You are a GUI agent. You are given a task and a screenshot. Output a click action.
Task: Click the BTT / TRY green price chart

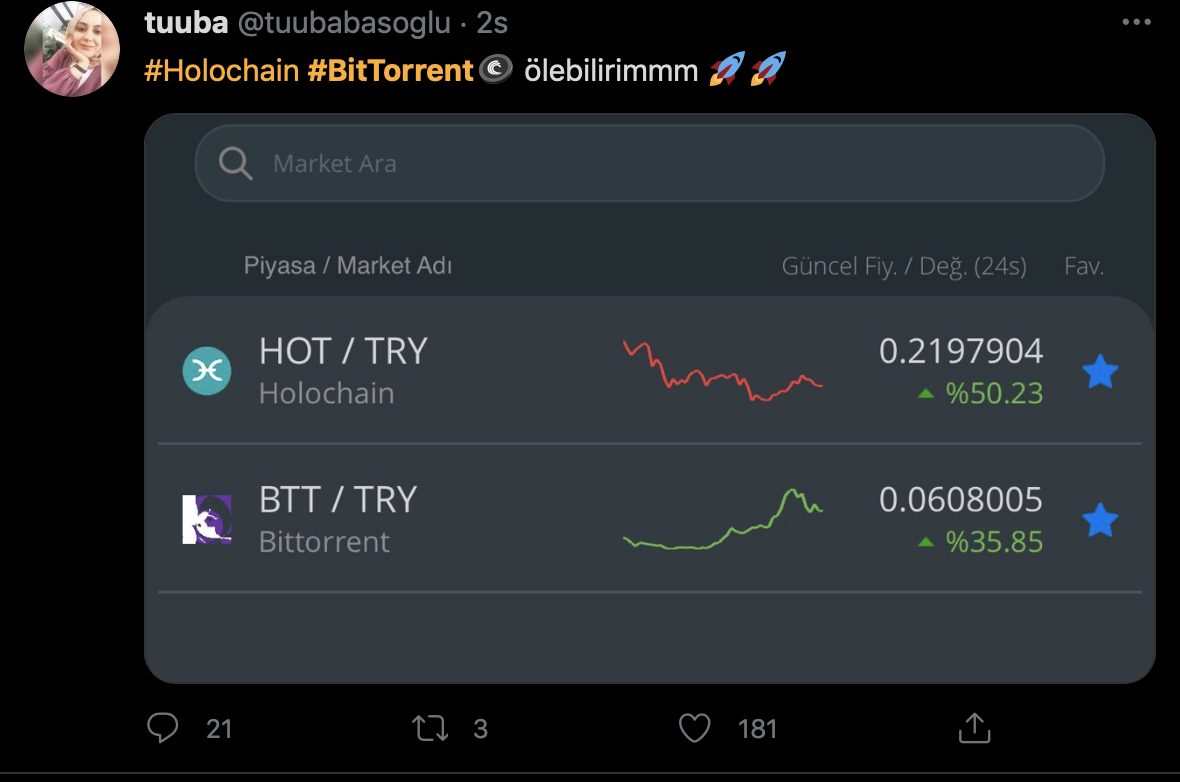(x=722, y=520)
